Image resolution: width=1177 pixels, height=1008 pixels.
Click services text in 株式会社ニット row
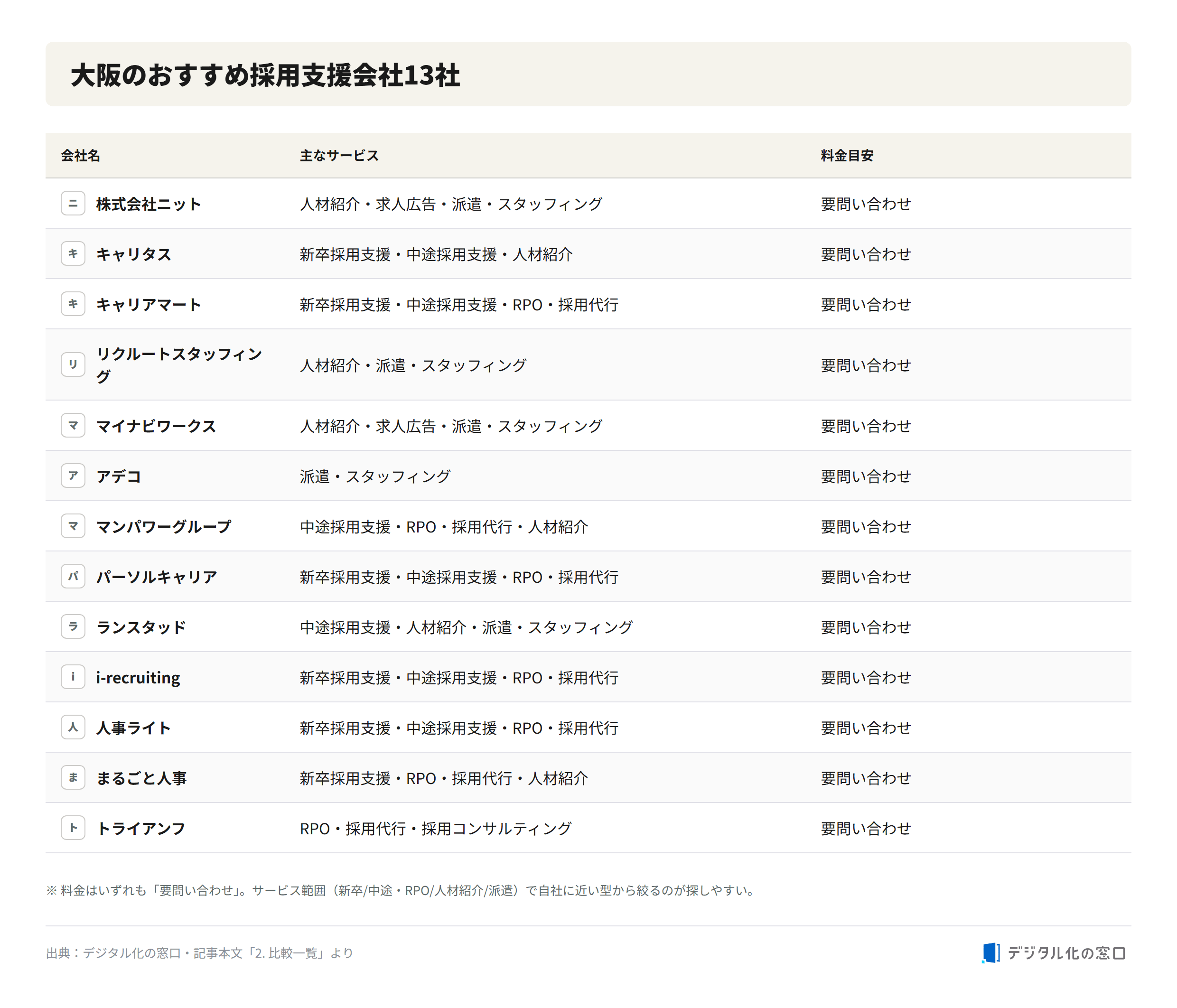451,204
